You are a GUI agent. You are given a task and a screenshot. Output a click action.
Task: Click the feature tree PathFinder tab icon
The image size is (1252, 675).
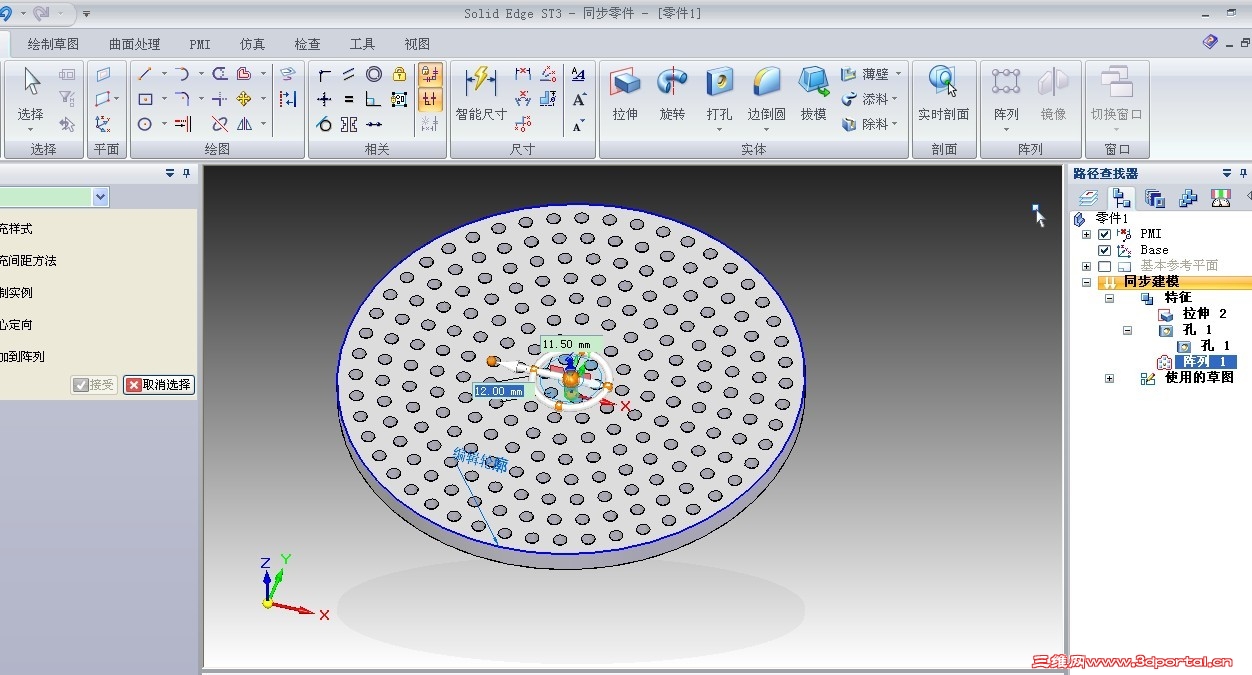[1121, 198]
